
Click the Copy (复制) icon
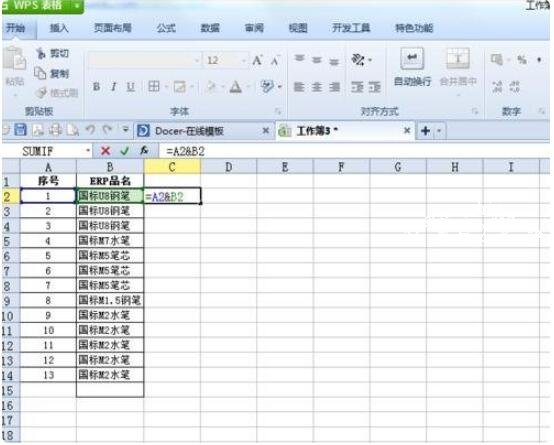point(40,73)
